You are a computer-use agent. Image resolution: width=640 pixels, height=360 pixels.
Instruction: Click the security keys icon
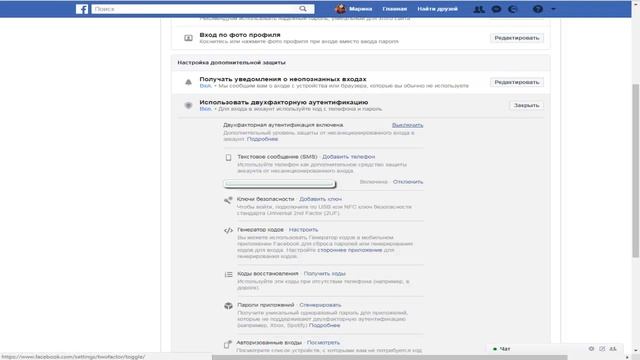[228, 200]
